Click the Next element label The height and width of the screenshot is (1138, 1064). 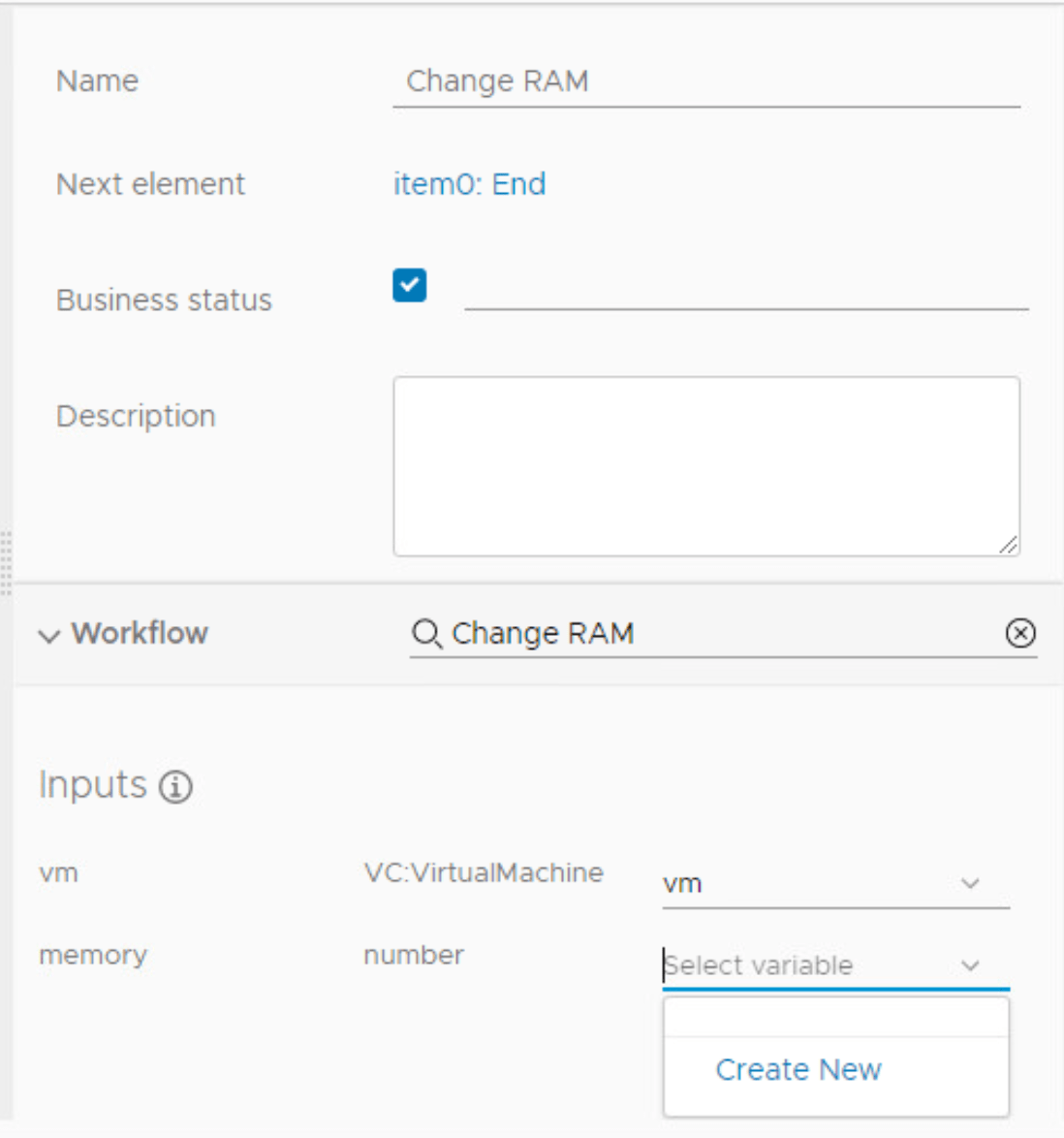pos(151,184)
